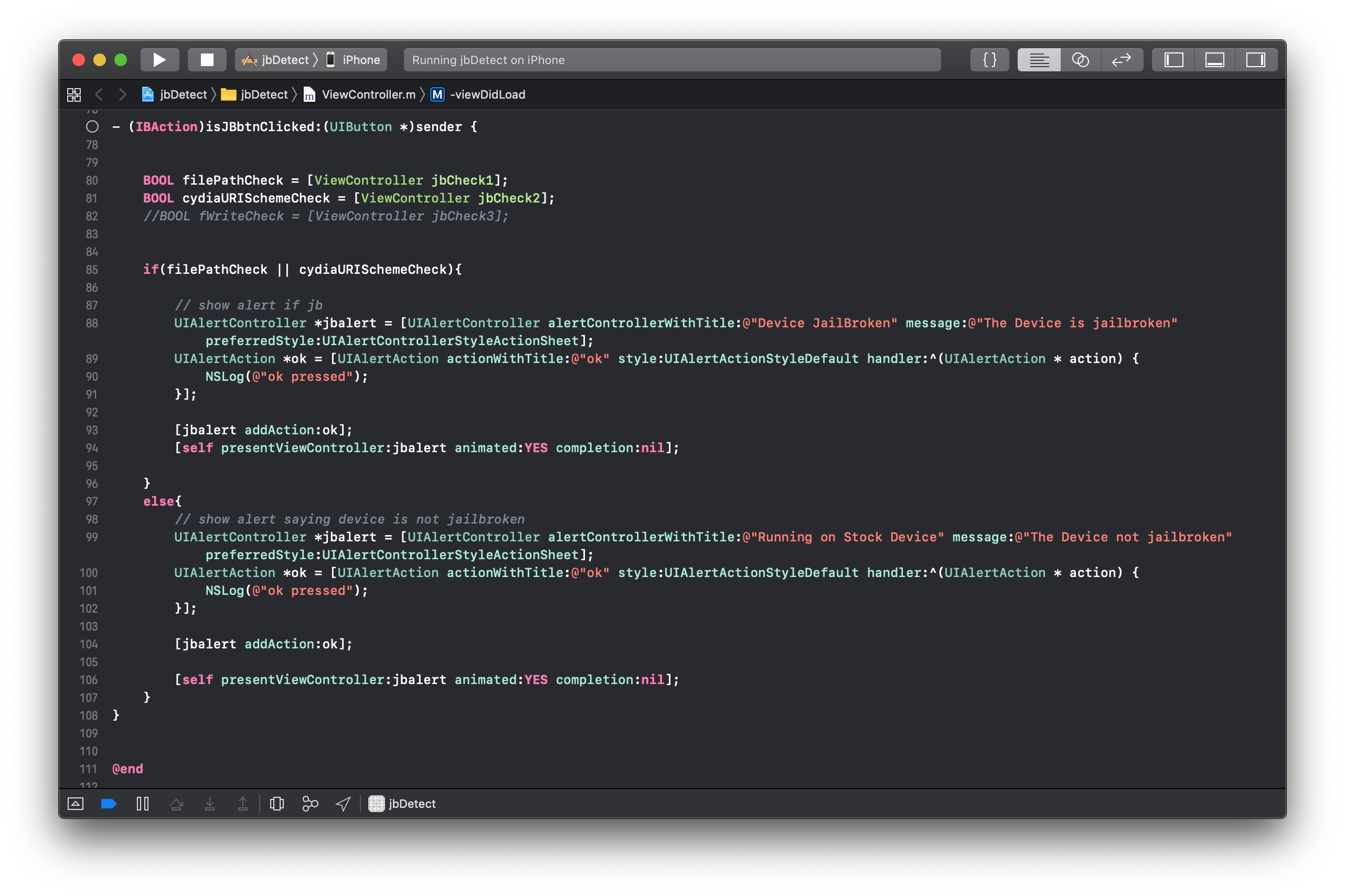Open the jbDetect folder in jump bar
Image resolution: width=1345 pixels, height=896 pixels.
[x=255, y=94]
